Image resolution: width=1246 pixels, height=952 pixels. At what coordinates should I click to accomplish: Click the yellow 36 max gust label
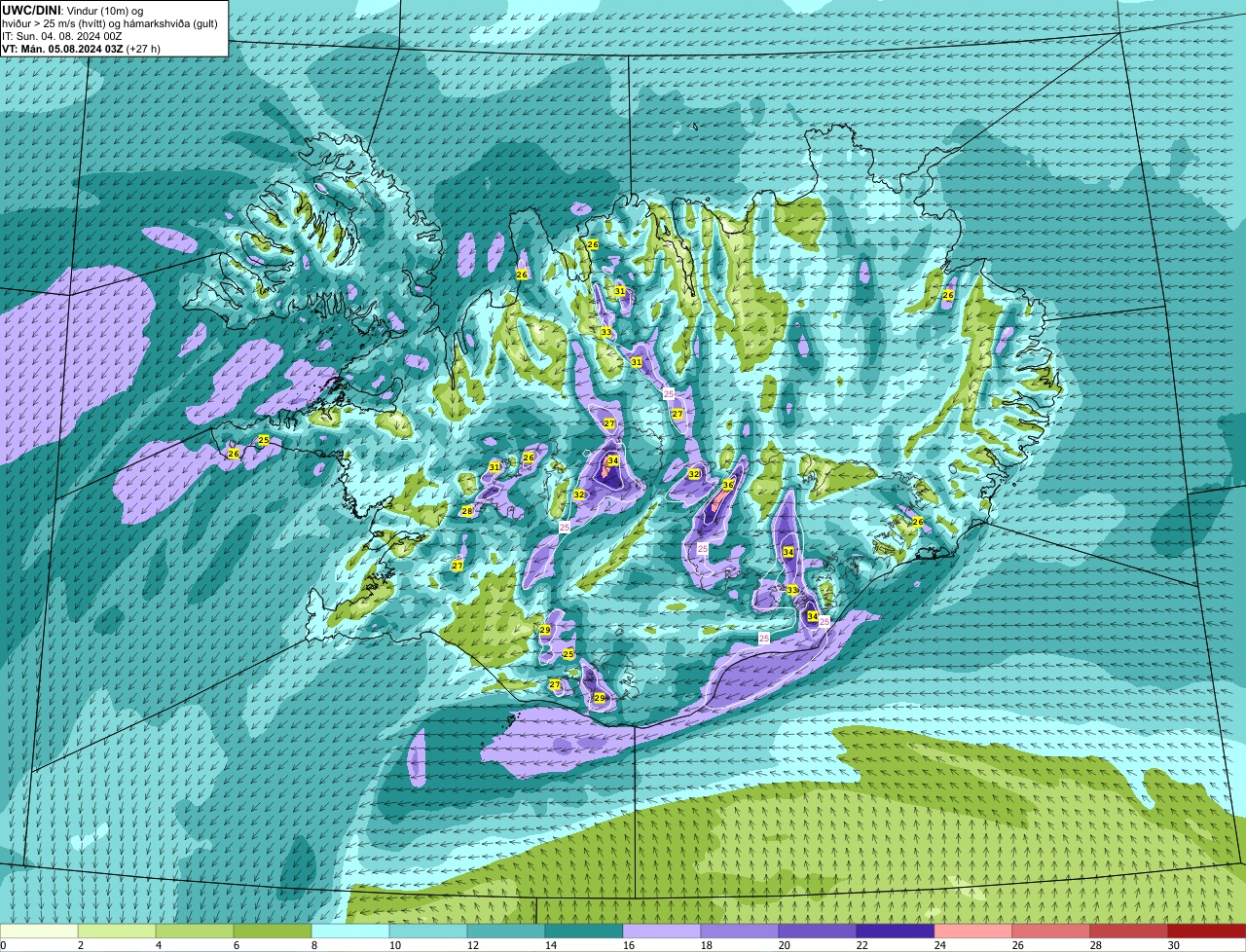click(728, 485)
